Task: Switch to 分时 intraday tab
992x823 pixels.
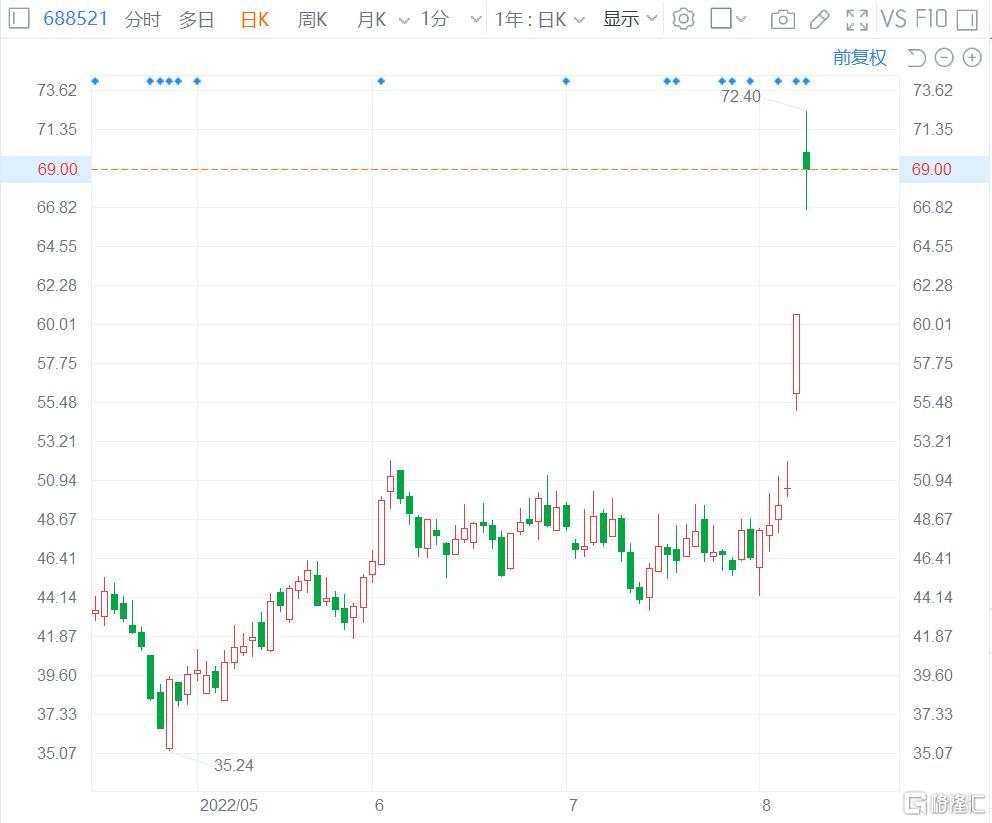Action: 142,19
